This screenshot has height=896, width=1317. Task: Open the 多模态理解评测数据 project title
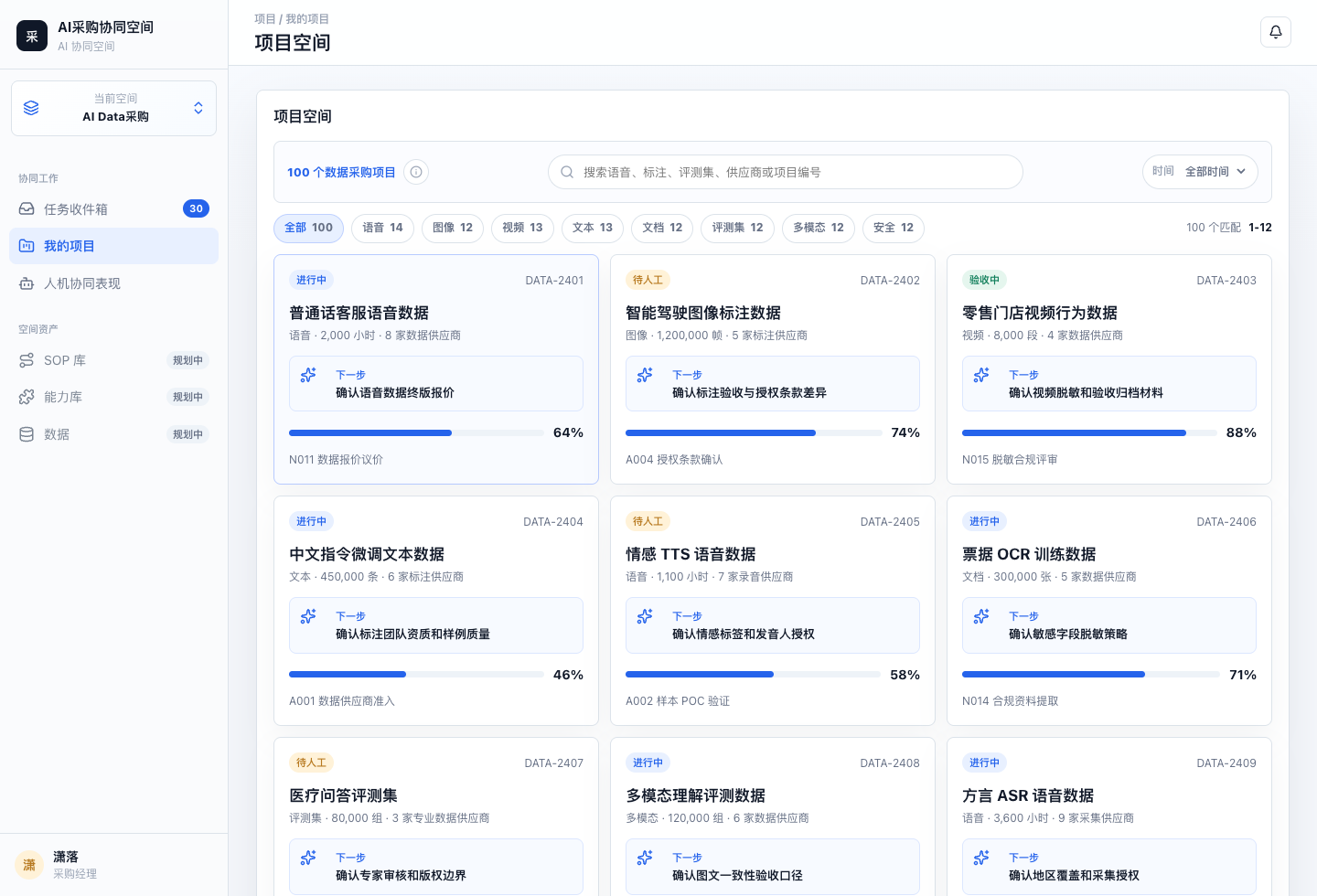pyautogui.click(x=695, y=795)
